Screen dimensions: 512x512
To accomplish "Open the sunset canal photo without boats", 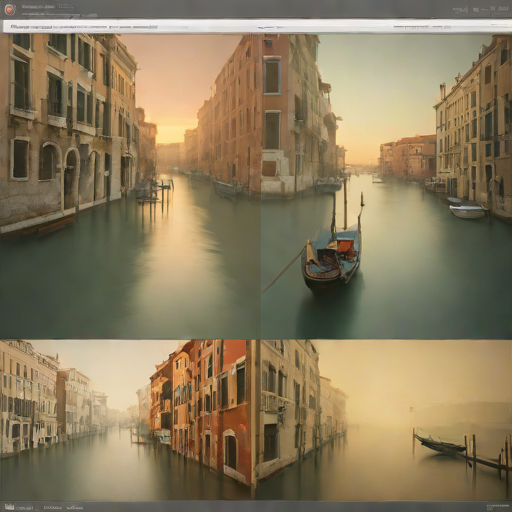I will click(130, 186).
